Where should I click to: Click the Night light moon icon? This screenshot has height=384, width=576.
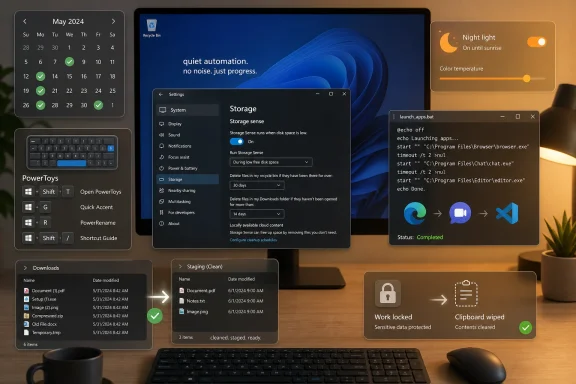[448, 43]
